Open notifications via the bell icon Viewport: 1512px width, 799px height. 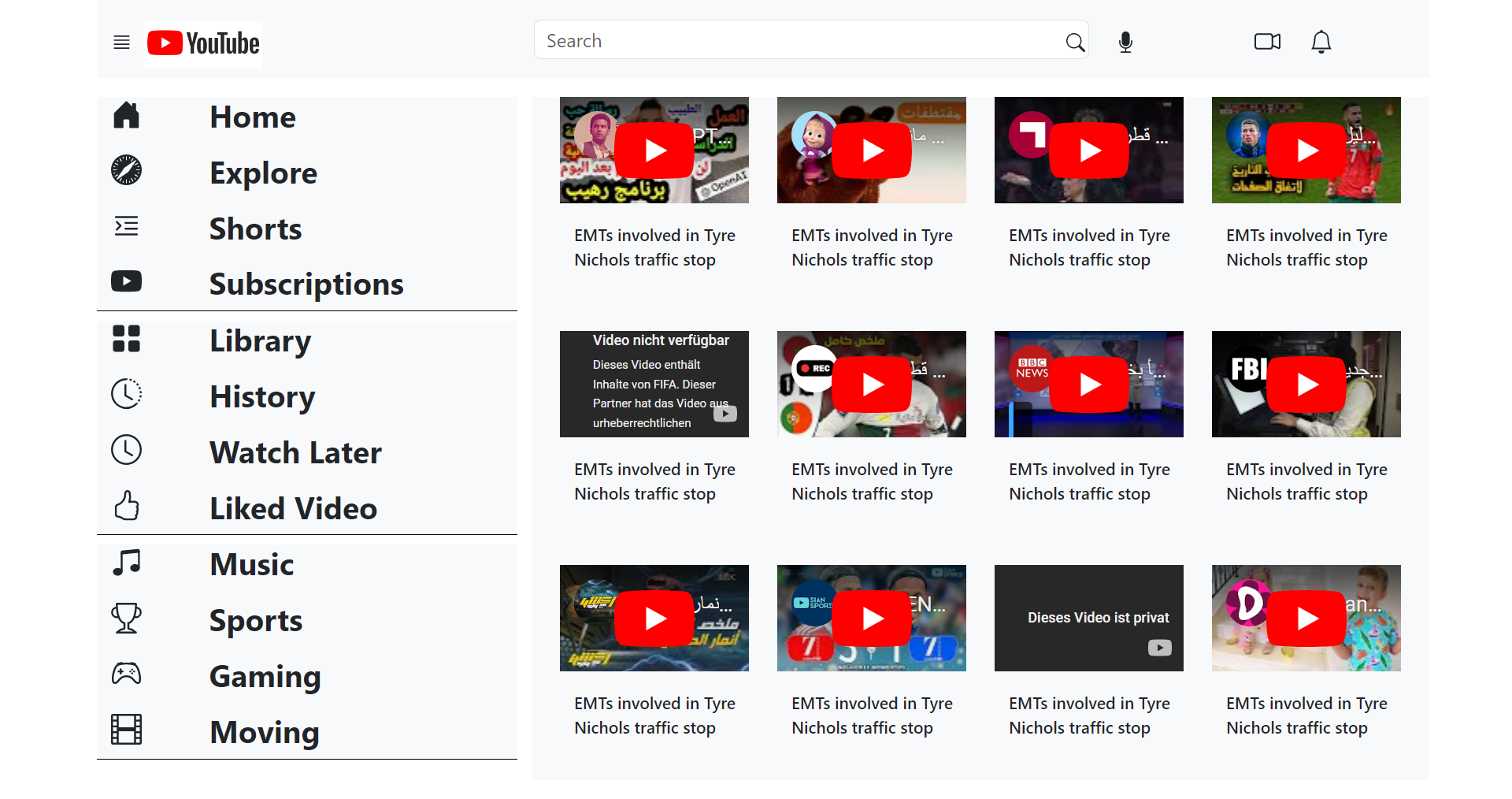(1321, 42)
